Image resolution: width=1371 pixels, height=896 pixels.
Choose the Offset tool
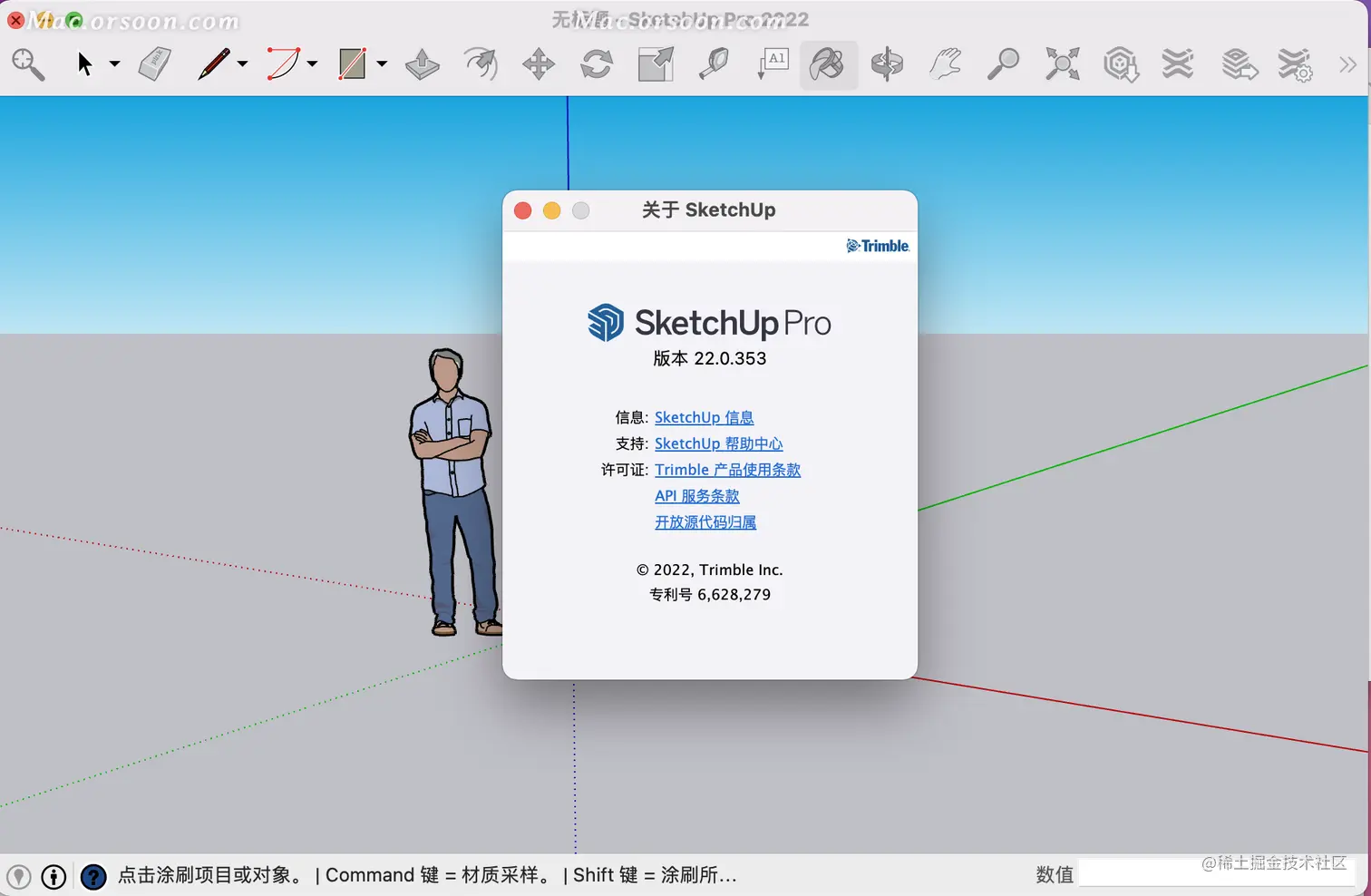481,64
